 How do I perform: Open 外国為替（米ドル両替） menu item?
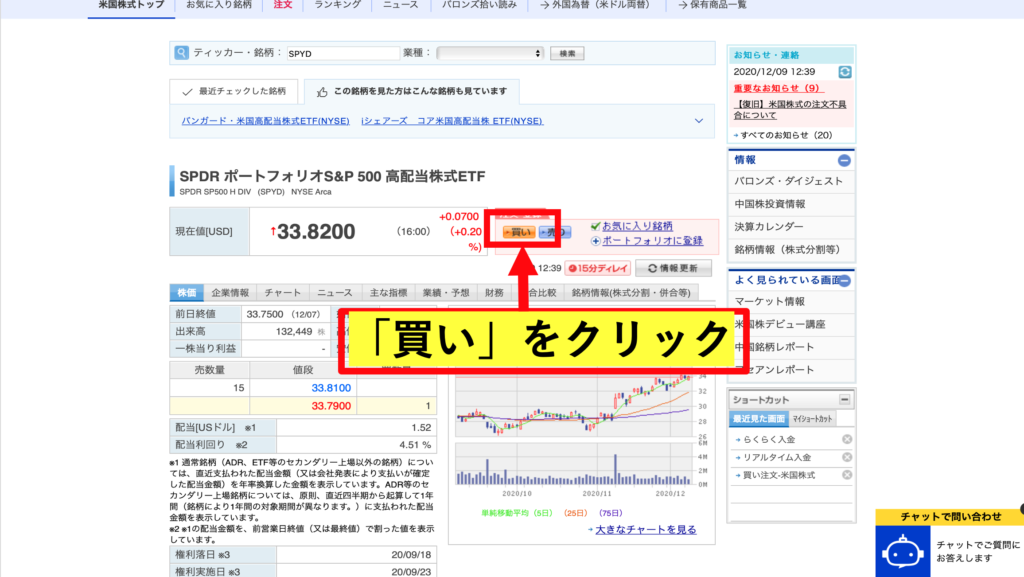click(x=596, y=5)
